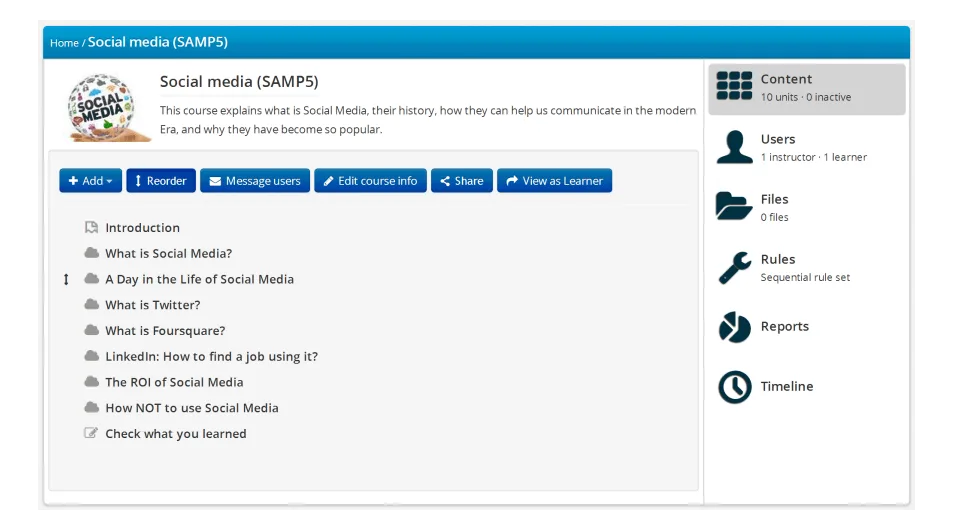Open the Add dropdown menu

pyautogui.click(x=91, y=181)
